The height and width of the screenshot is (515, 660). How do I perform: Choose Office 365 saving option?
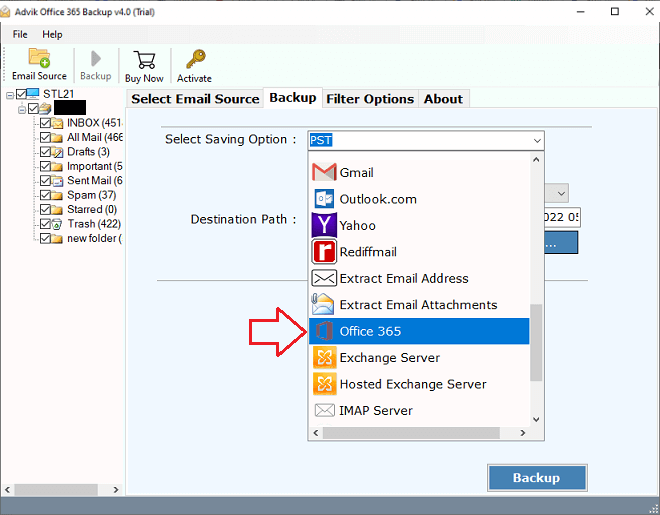pos(419,331)
